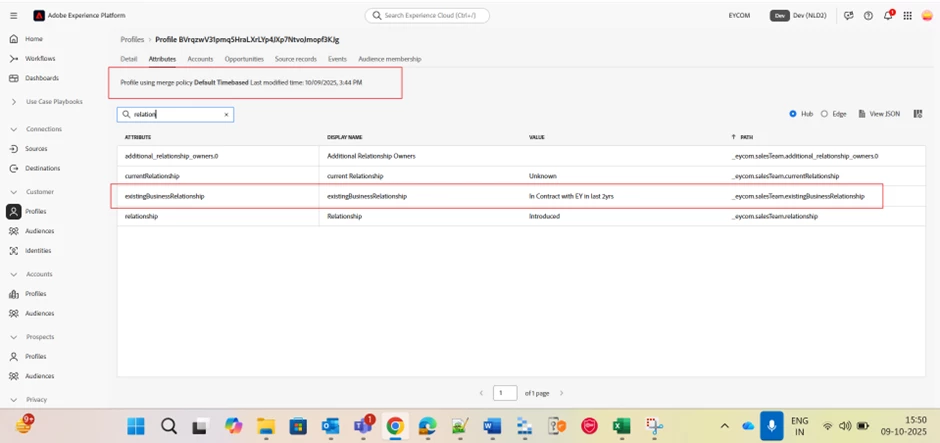Viewport: 940px width, 443px height.
Task: Switch to the Detail tab
Action: [x=129, y=59]
